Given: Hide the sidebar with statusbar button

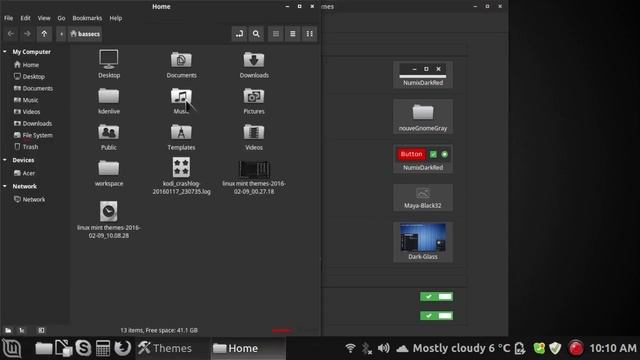Looking at the screenshot, I should [x=41, y=330].
